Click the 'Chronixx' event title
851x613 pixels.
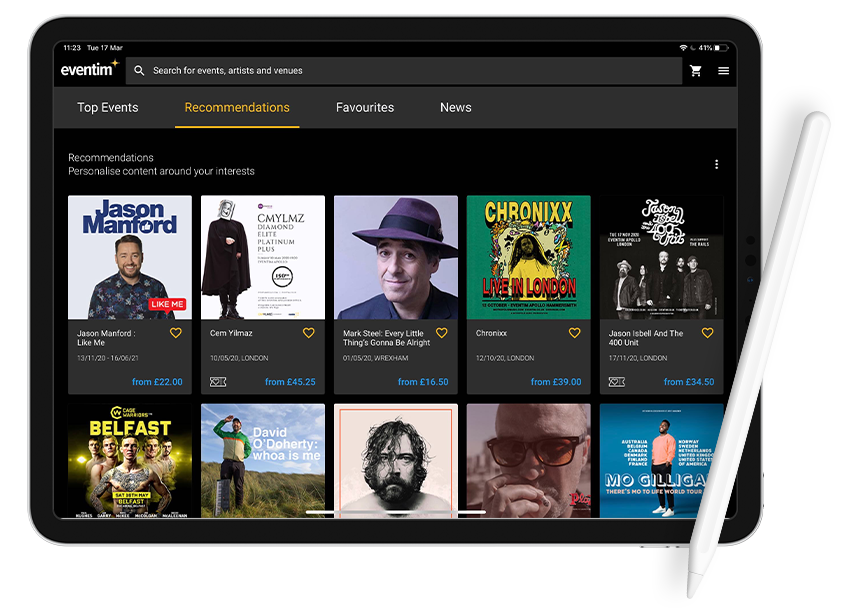(491, 333)
